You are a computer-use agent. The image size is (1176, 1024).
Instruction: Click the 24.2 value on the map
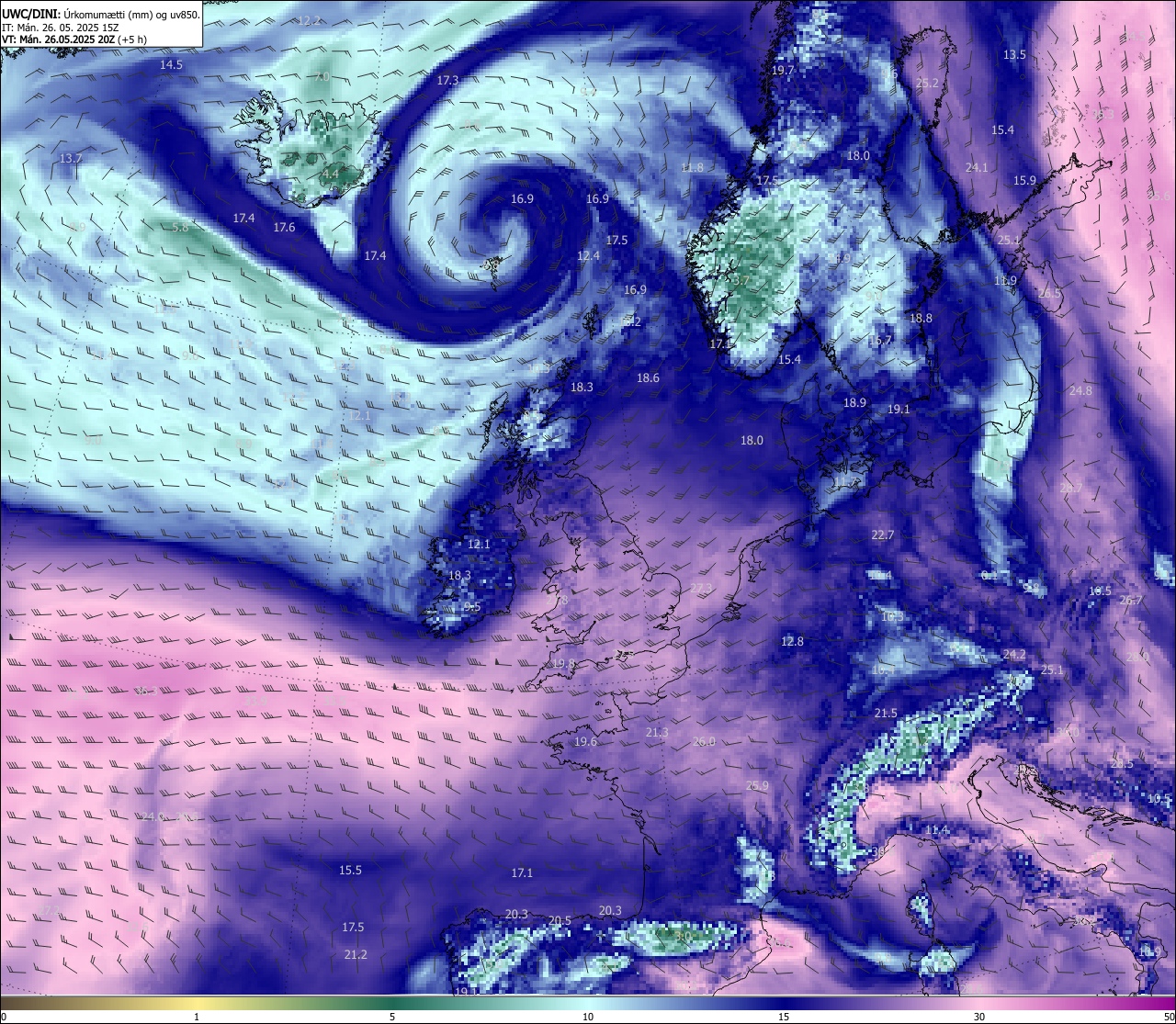[x=1014, y=656]
